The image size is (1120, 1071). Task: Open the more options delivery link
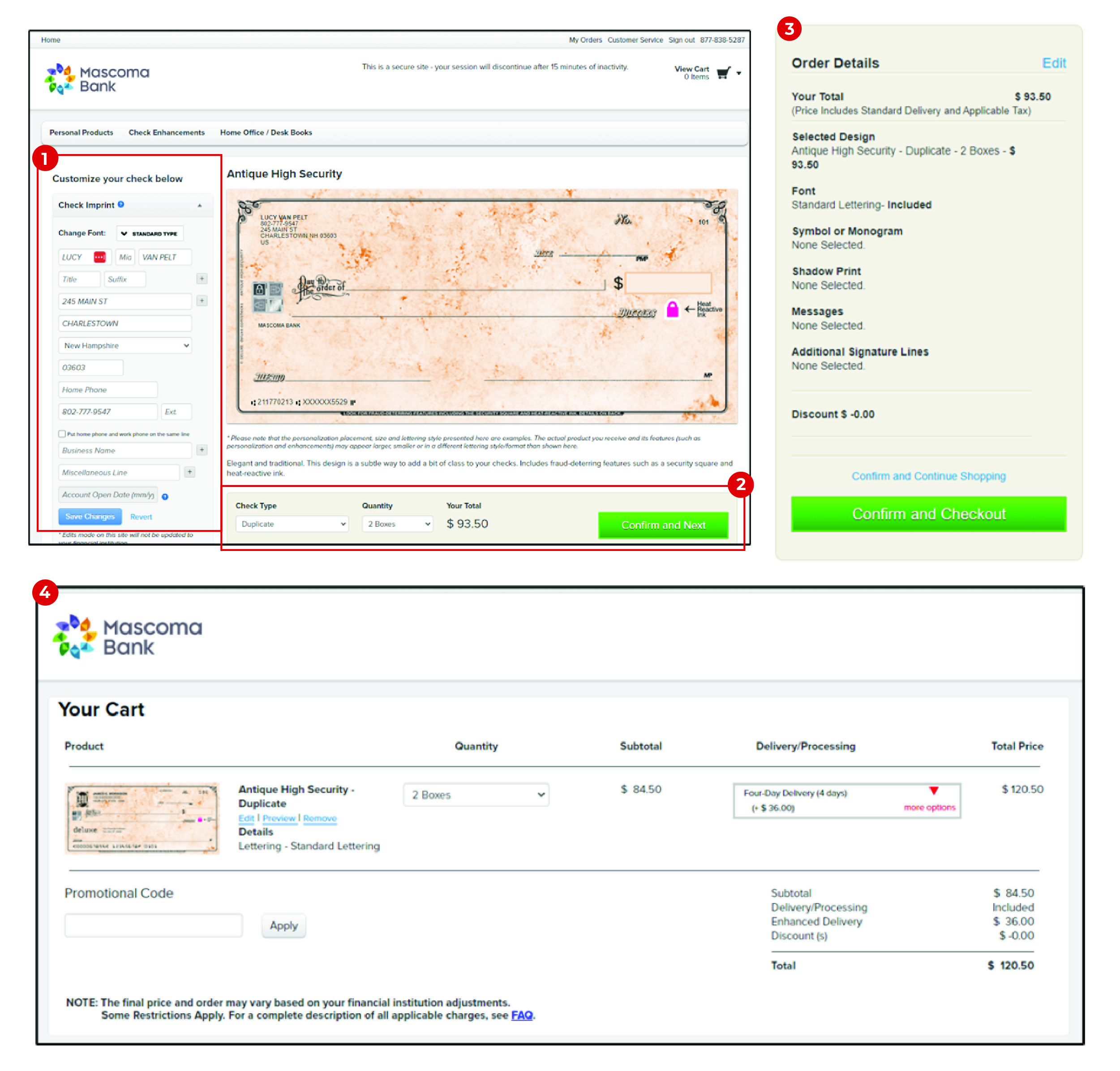coord(929,807)
